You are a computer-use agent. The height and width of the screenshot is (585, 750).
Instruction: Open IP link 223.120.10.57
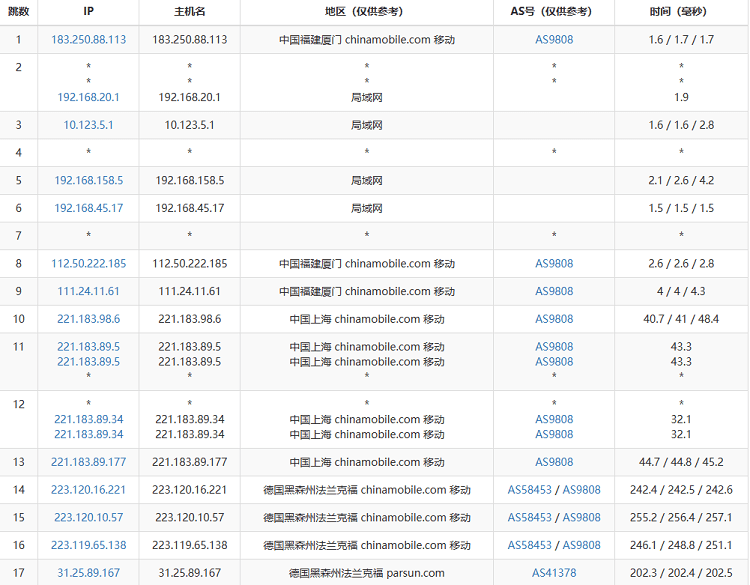click(88, 518)
